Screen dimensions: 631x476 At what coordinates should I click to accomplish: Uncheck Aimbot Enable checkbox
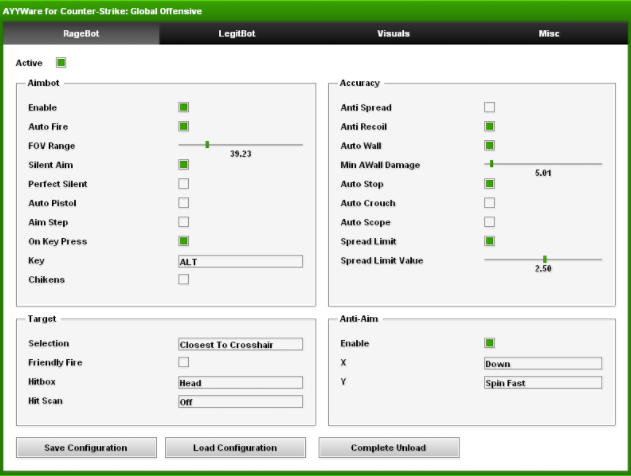pyautogui.click(x=184, y=107)
